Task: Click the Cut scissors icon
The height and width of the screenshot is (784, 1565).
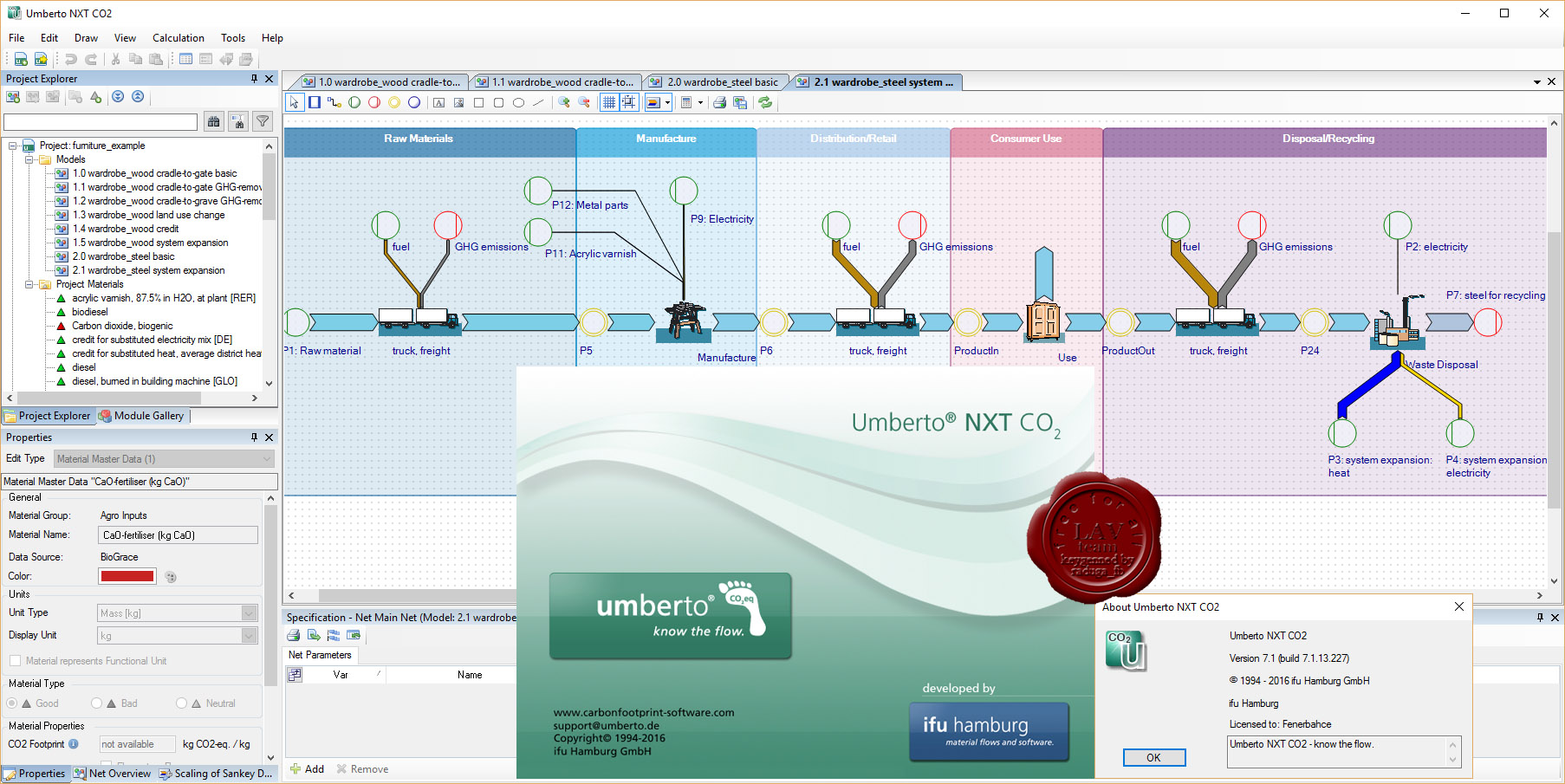Action: (115, 59)
